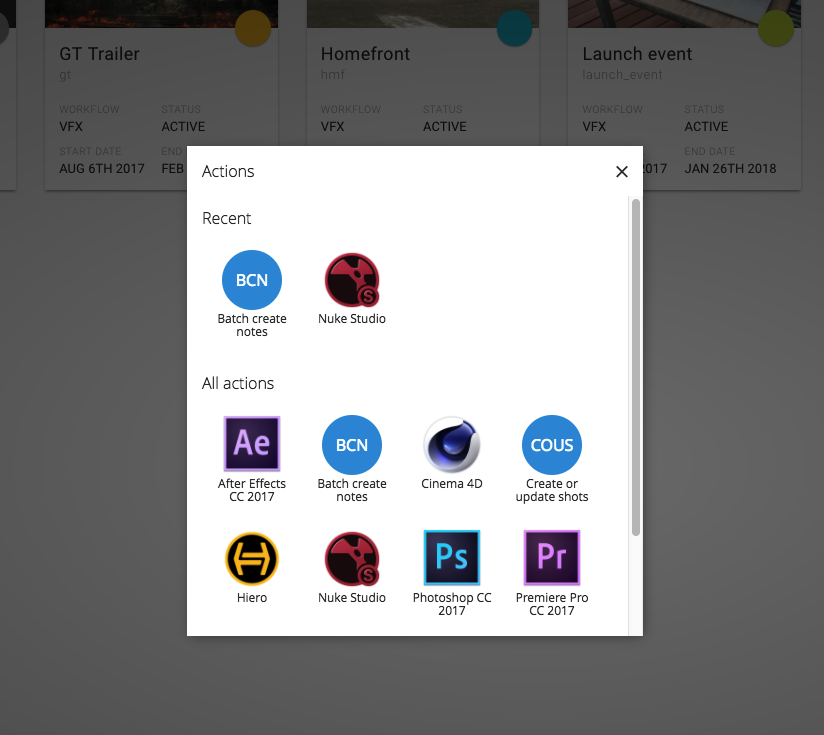Click the Launch event project title
The image size is (824, 735).
[x=637, y=54]
